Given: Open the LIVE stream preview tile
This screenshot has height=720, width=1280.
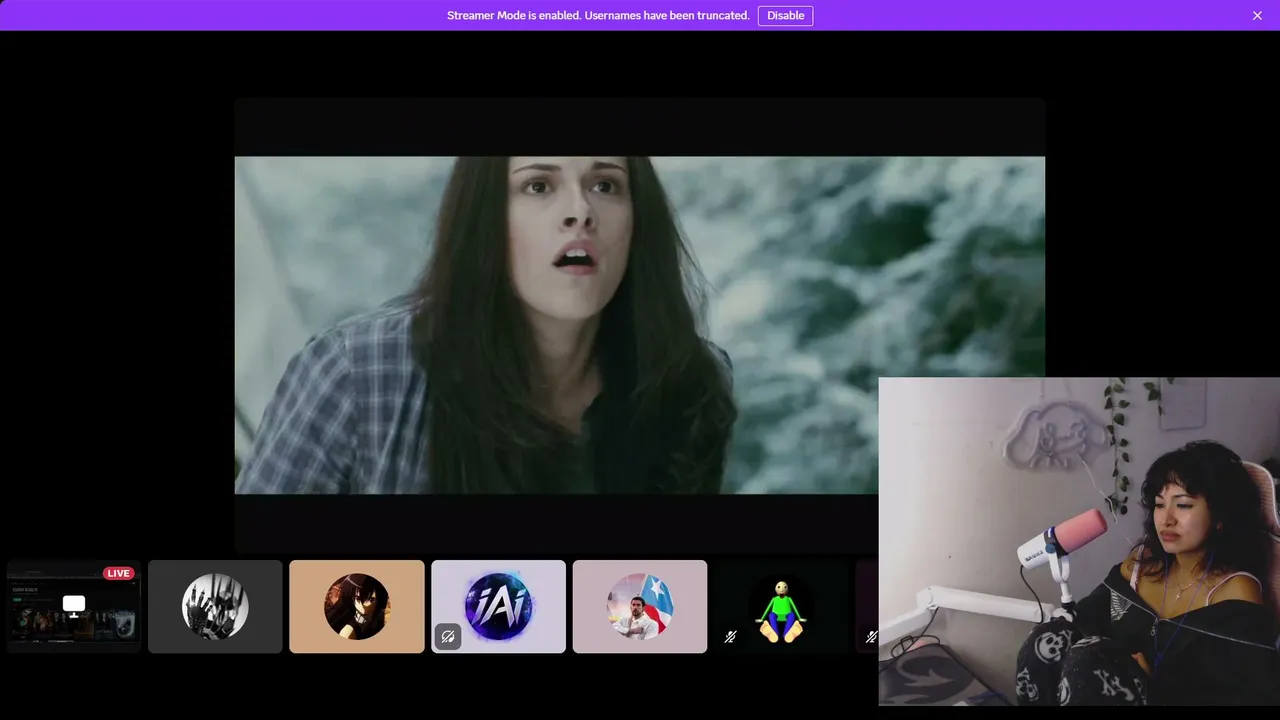Looking at the screenshot, I should coord(74,606).
